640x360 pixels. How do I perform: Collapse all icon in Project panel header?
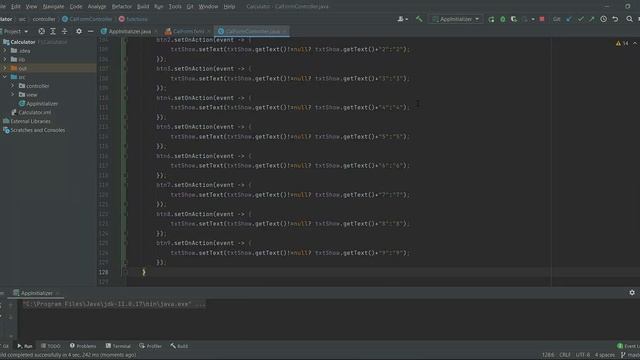coord(64,31)
